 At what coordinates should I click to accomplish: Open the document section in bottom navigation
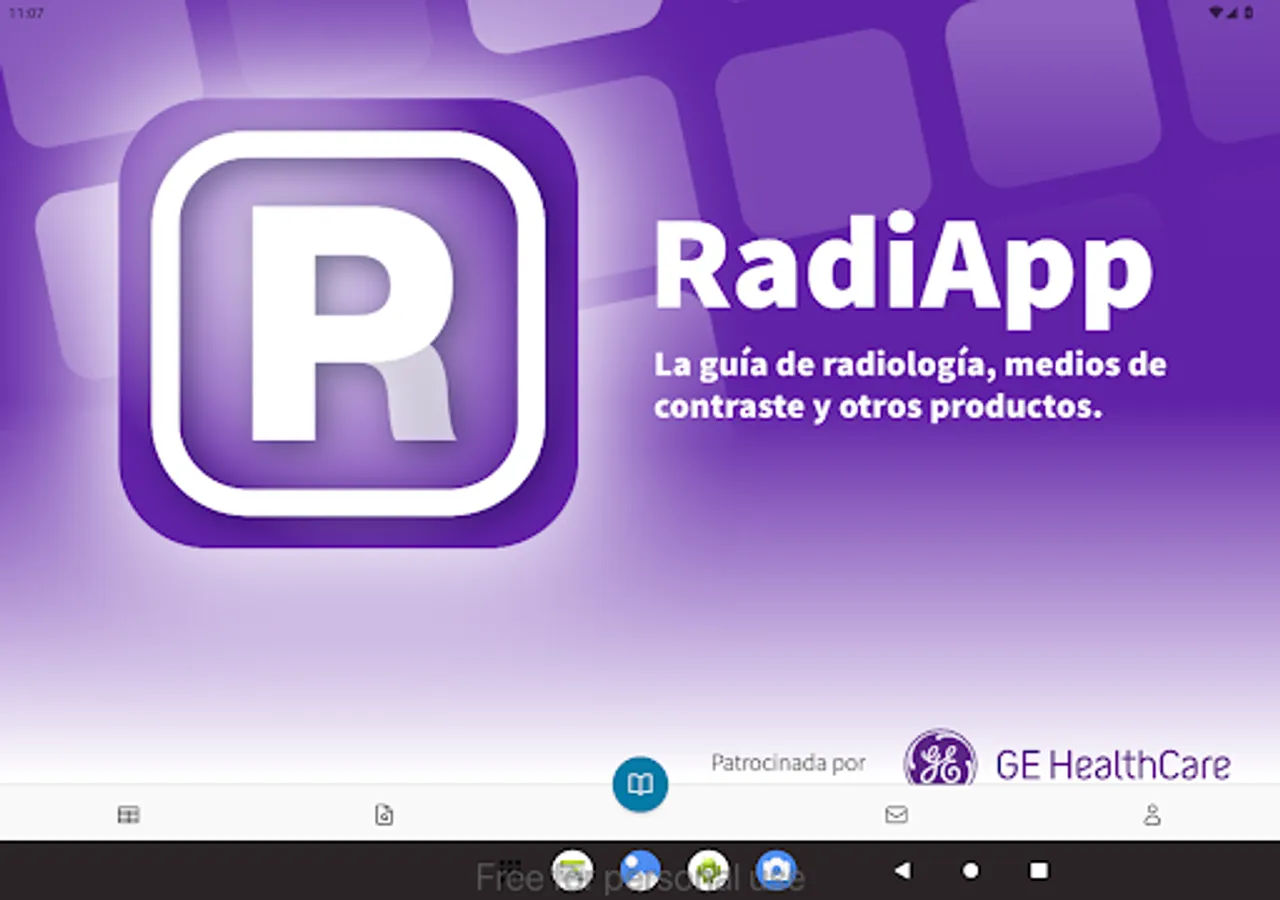click(x=384, y=816)
